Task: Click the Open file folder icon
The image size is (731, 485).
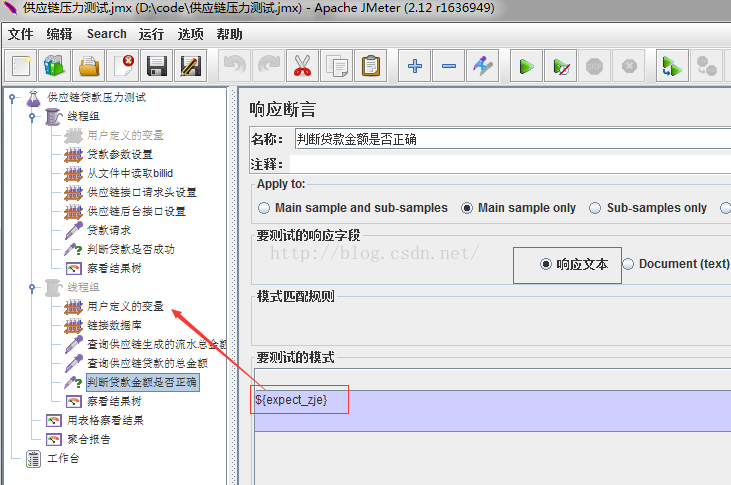Action: pyautogui.click(x=89, y=66)
